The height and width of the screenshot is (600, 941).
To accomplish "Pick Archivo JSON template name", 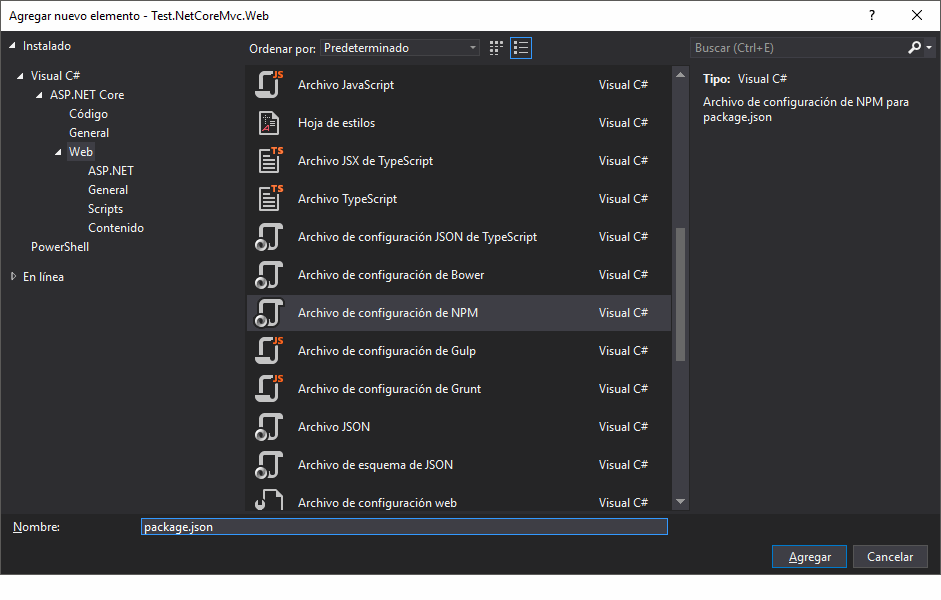I will click(334, 427).
